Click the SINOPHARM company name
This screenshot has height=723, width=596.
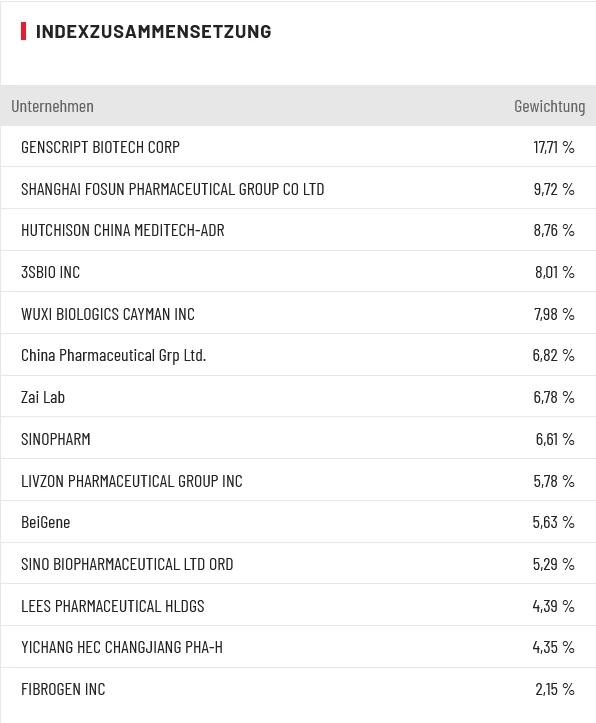(x=56, y=439)
